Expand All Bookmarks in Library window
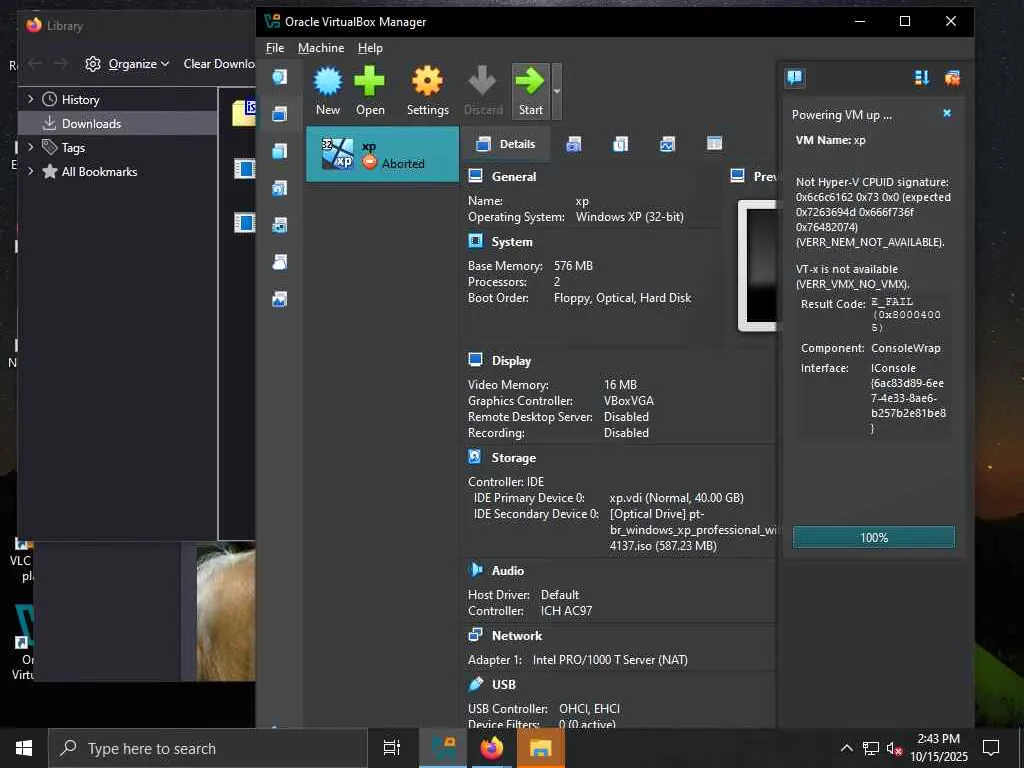 [30, 171]
